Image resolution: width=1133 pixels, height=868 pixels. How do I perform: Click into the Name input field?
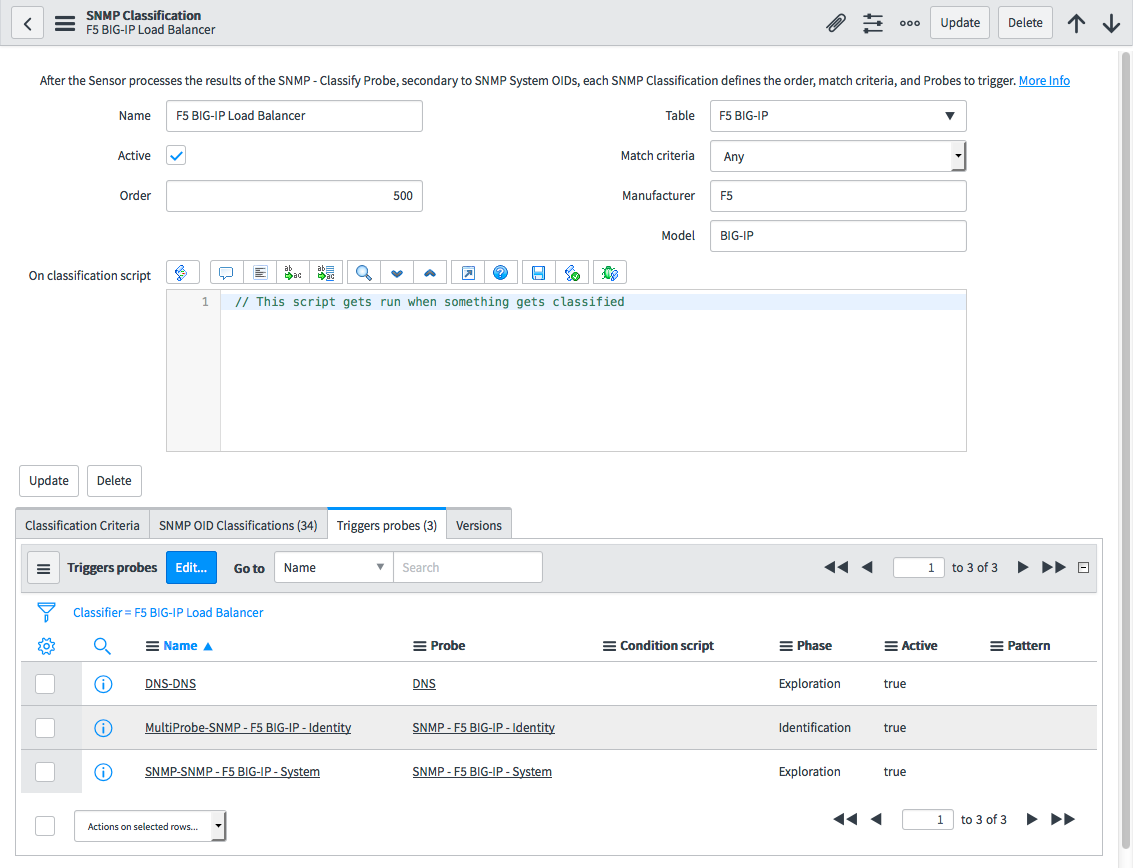click(x=294, y=116)
